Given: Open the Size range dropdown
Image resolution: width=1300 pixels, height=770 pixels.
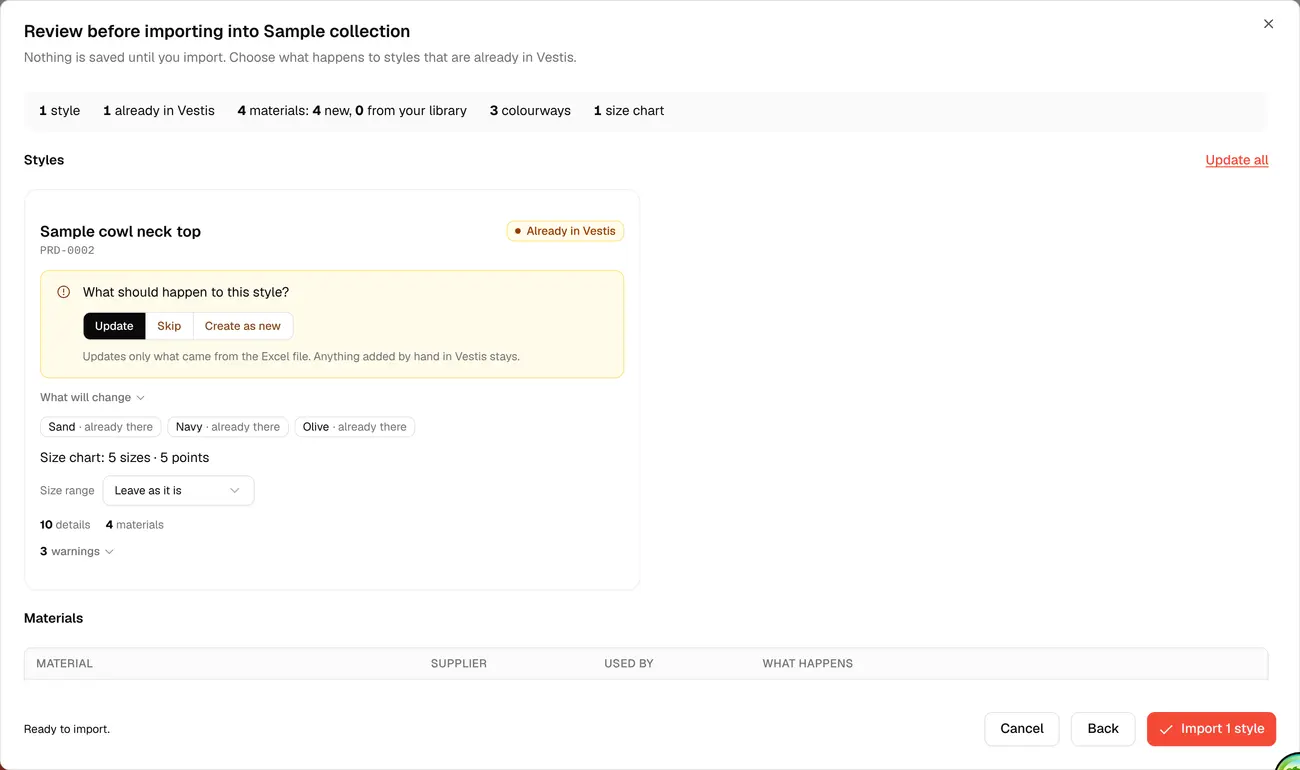Looking at the screenshot, I should [178, 491].
